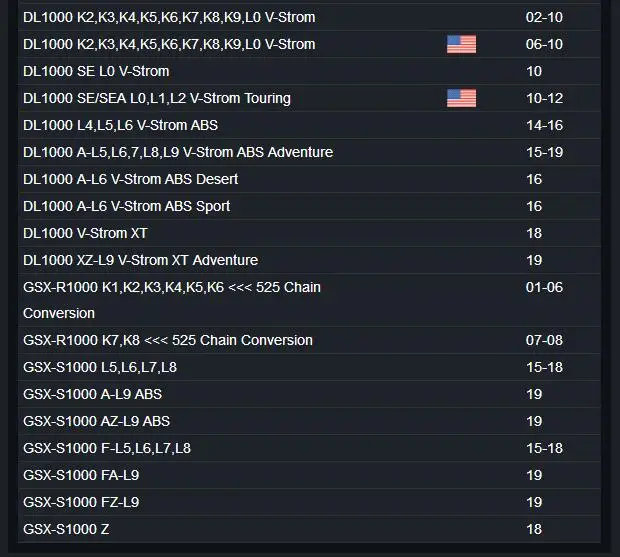Screen dimensions: 620x557
Task: Choose GSX-S1000 FZ-L9 model
Action: 81,502
